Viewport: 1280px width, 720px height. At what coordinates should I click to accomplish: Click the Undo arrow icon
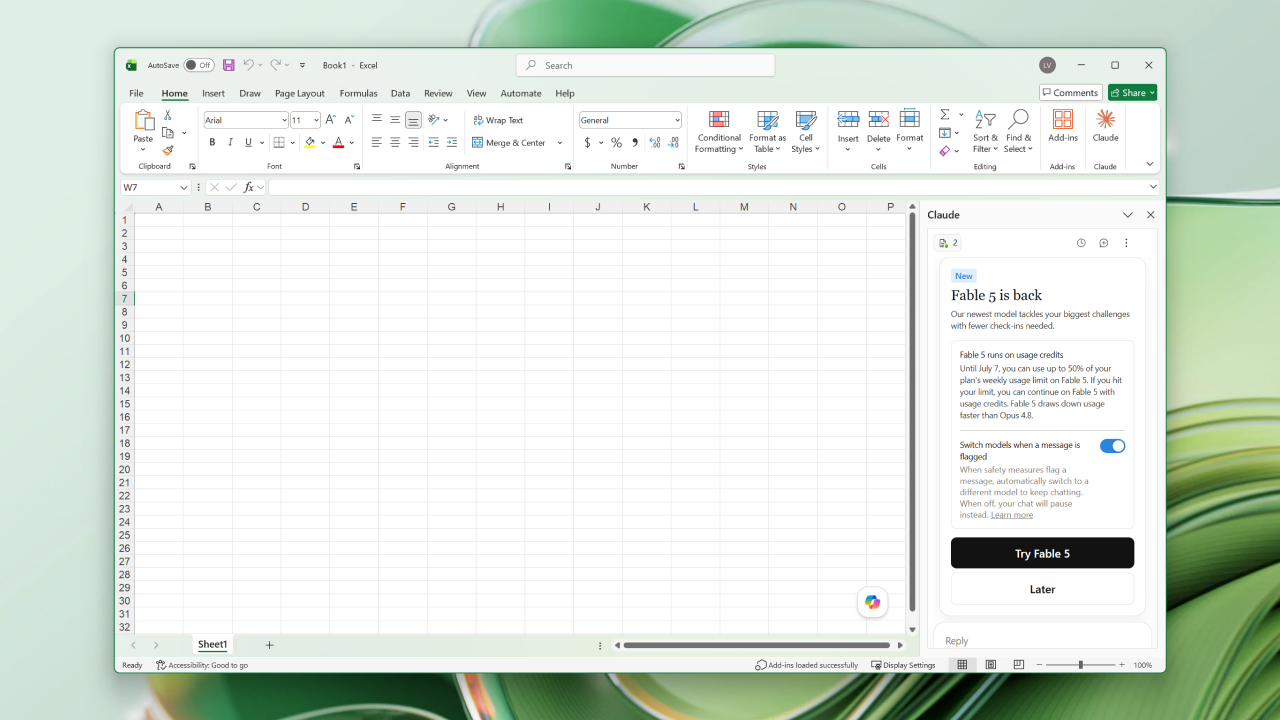[248, 65]
